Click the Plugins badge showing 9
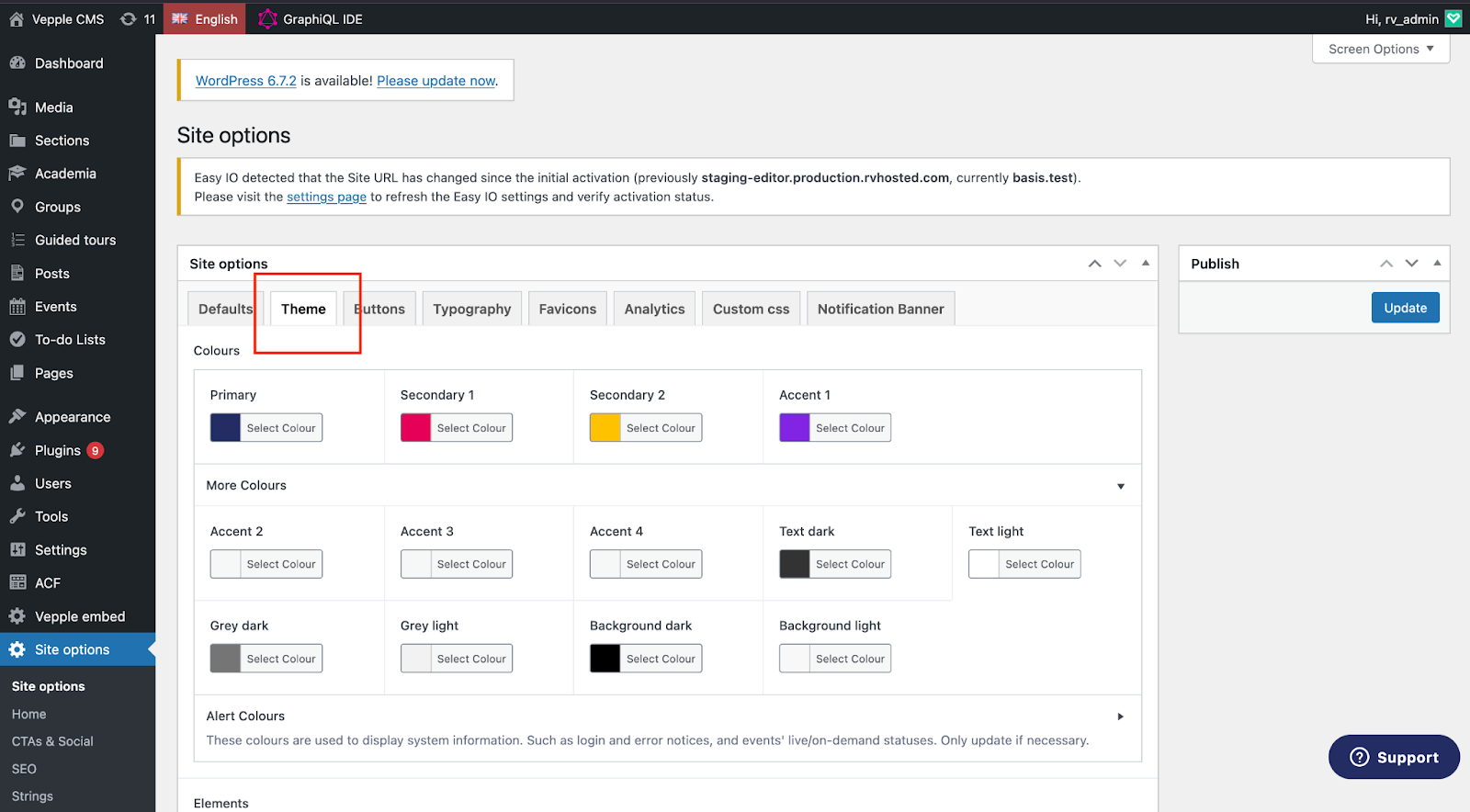The width and height of the screenshot is (1470, 812). [x=95, y=450]
